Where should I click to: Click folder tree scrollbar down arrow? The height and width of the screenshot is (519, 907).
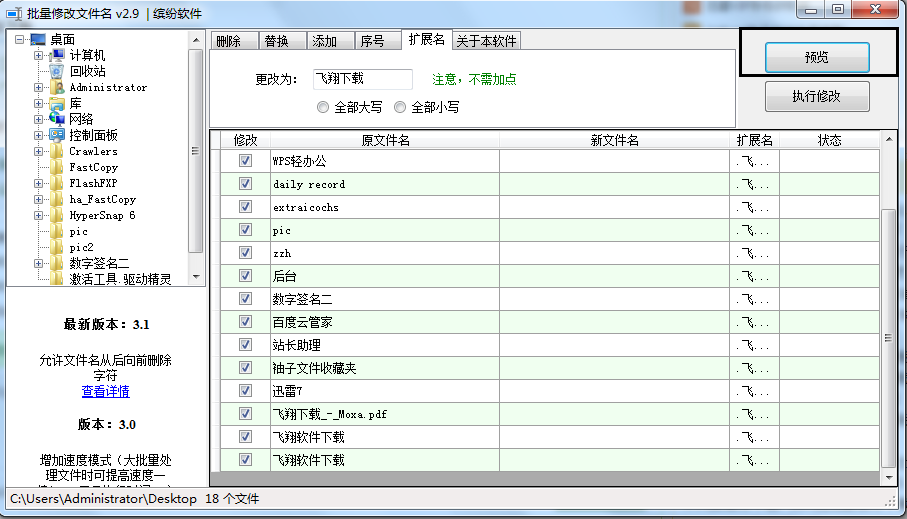[x=196, y=277]
